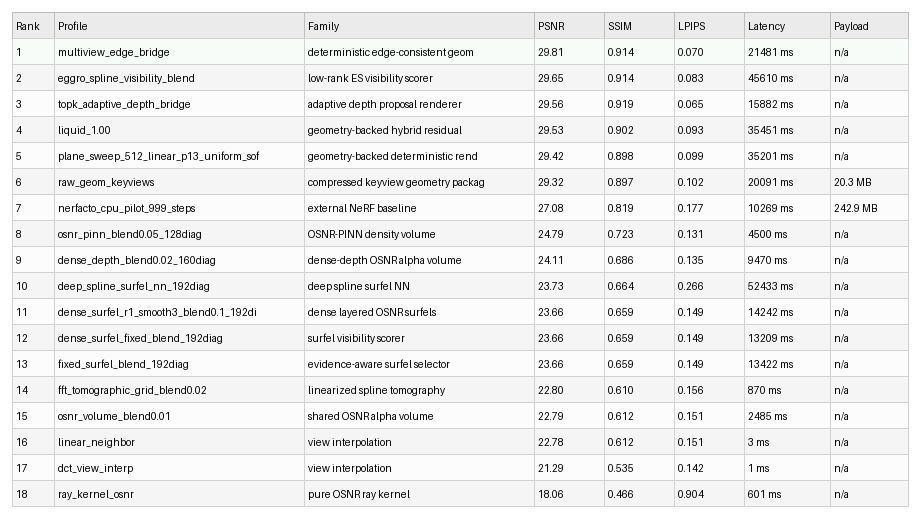Select the ray_kernel_osnr profile cell

click(180, 494)
